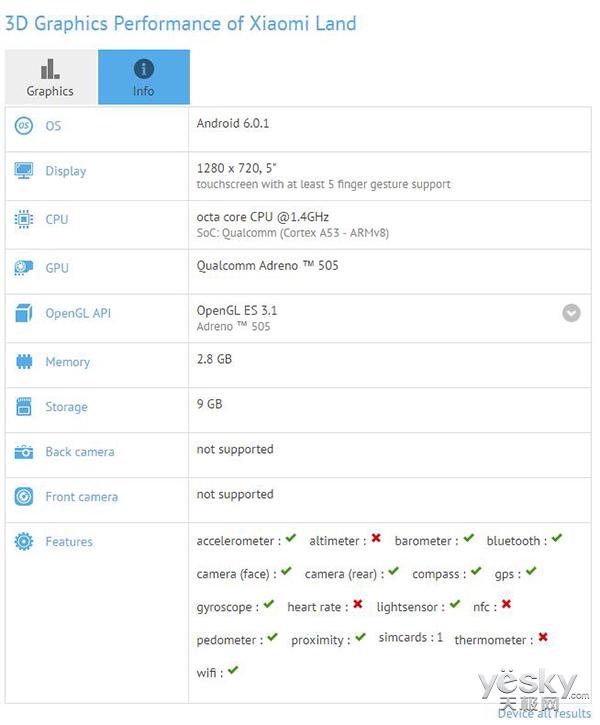Click the altimeter red cross mark
This screenshot has height=725, width=600.
point(376,538)
